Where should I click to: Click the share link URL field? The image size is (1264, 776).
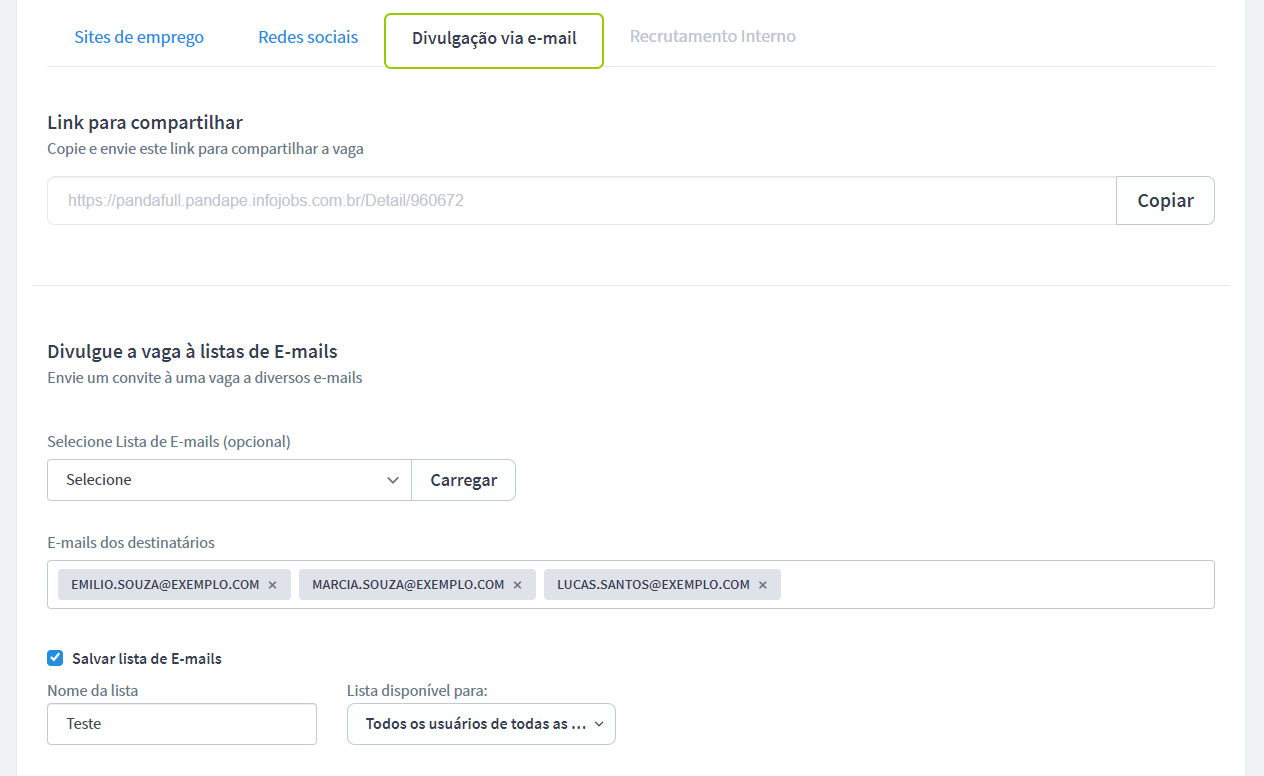[581, 201]
